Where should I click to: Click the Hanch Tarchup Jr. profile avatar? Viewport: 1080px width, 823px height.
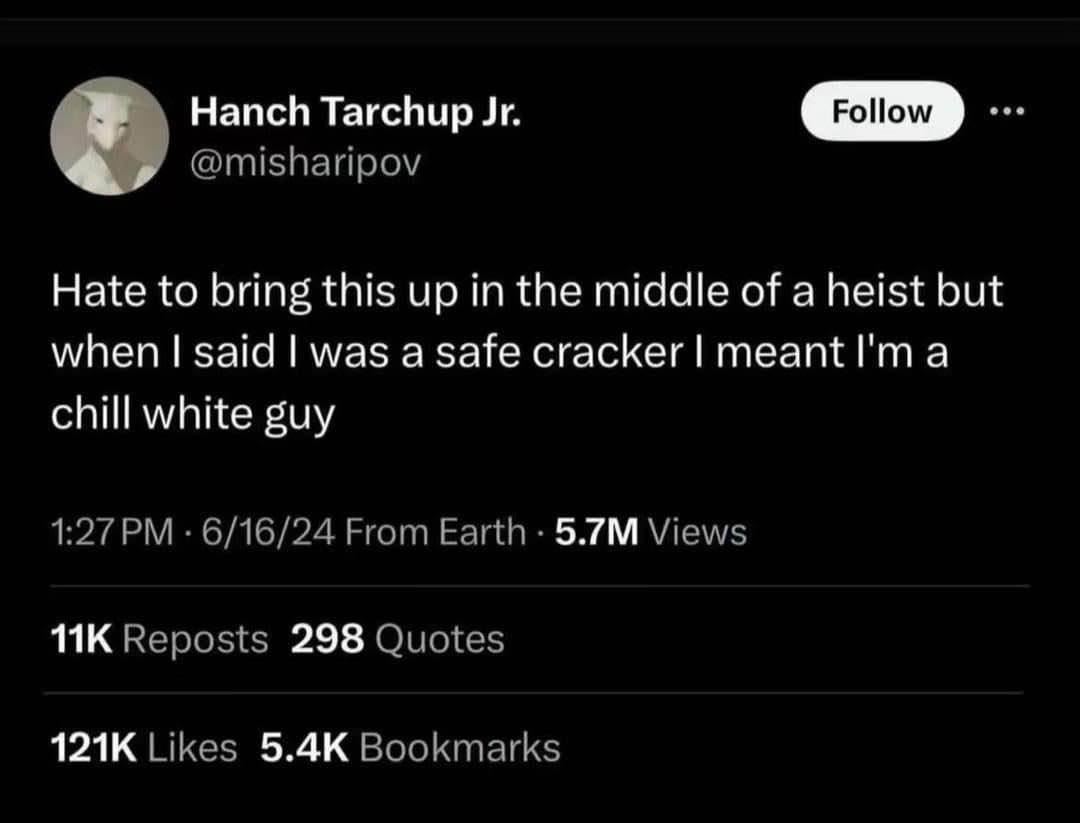[109, 136]
